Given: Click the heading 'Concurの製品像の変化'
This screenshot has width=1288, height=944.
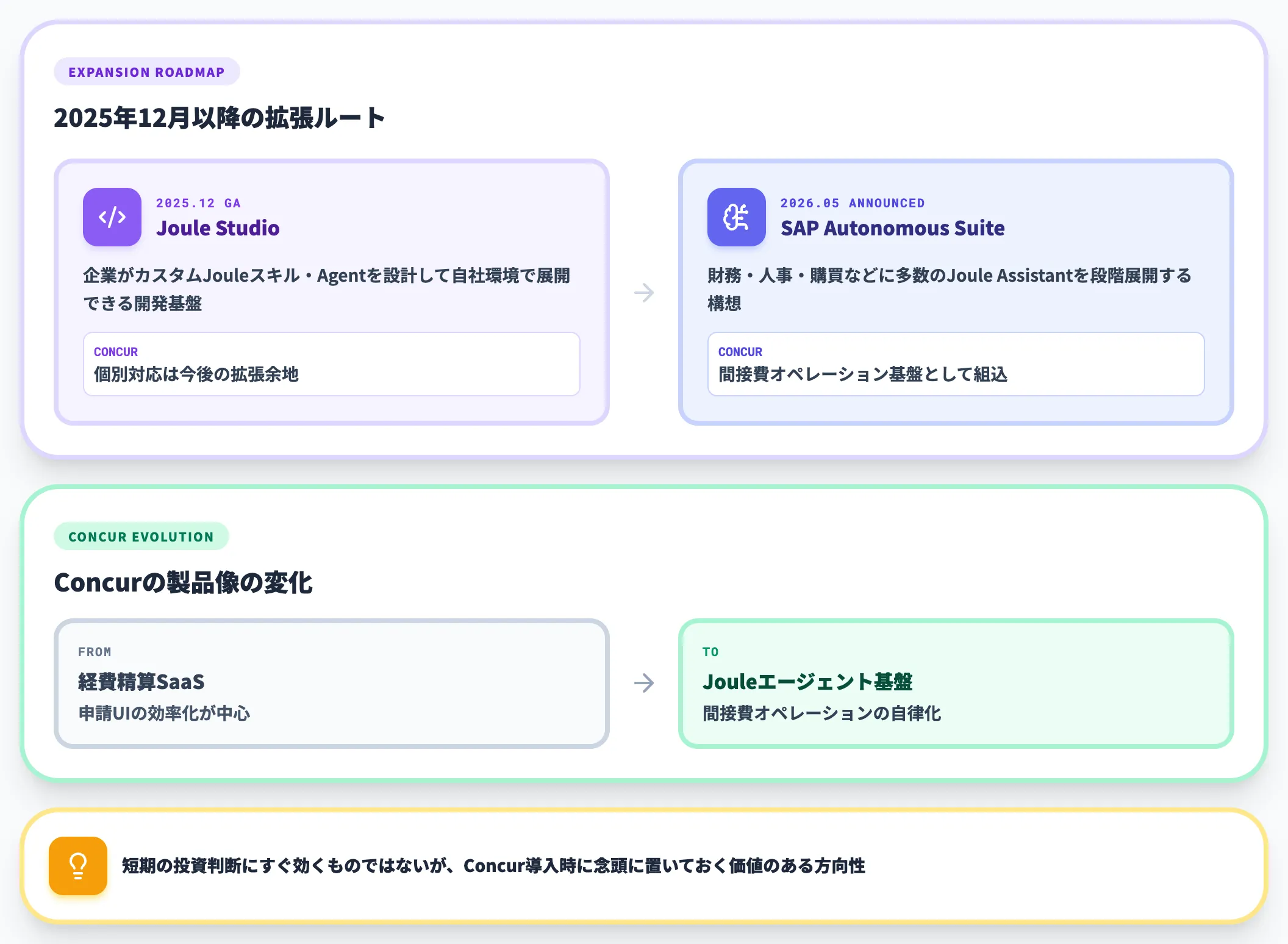Looking at the screenshot, I should pos(183,582).
